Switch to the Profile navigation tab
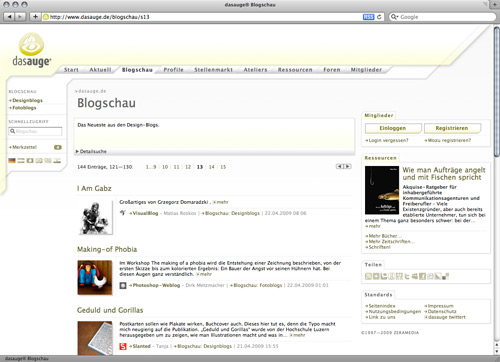The height and width of the screenshot is (362, 500). coord(173,70)
